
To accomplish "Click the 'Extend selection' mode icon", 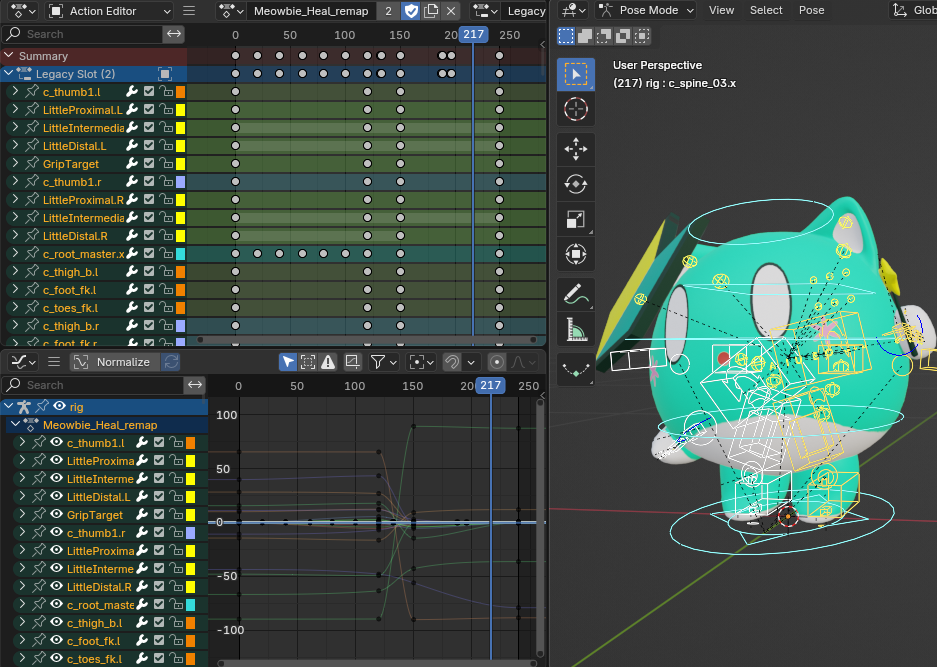I will click(x=584, y=36).
